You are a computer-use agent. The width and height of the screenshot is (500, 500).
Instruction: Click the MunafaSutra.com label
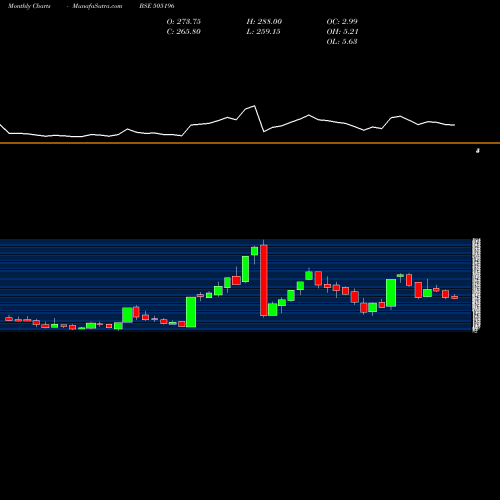(x=97, y=6)
